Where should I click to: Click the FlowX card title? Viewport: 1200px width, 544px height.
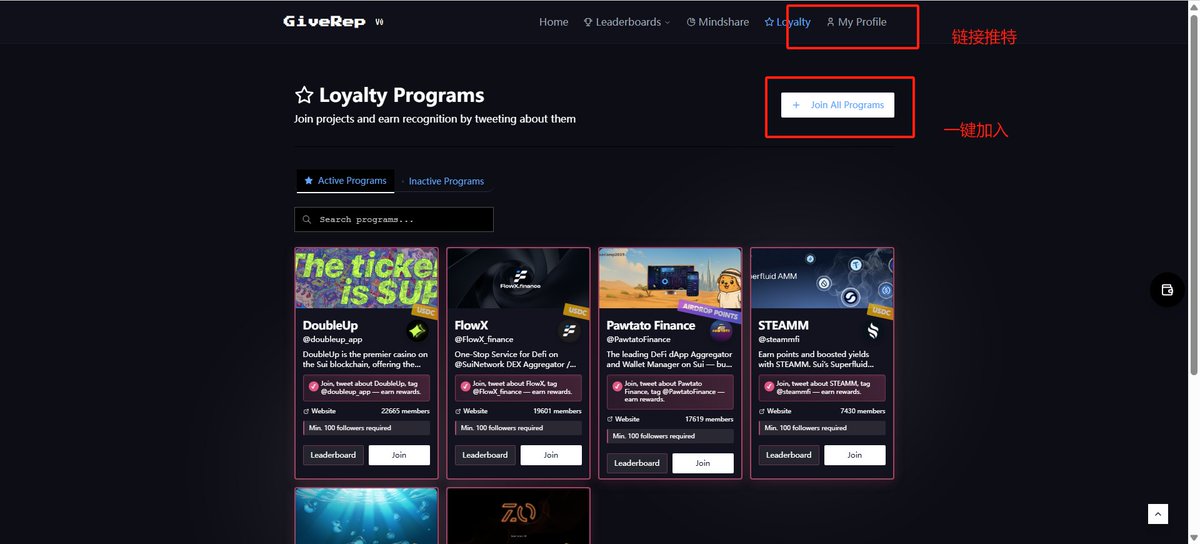click(471, 325)
